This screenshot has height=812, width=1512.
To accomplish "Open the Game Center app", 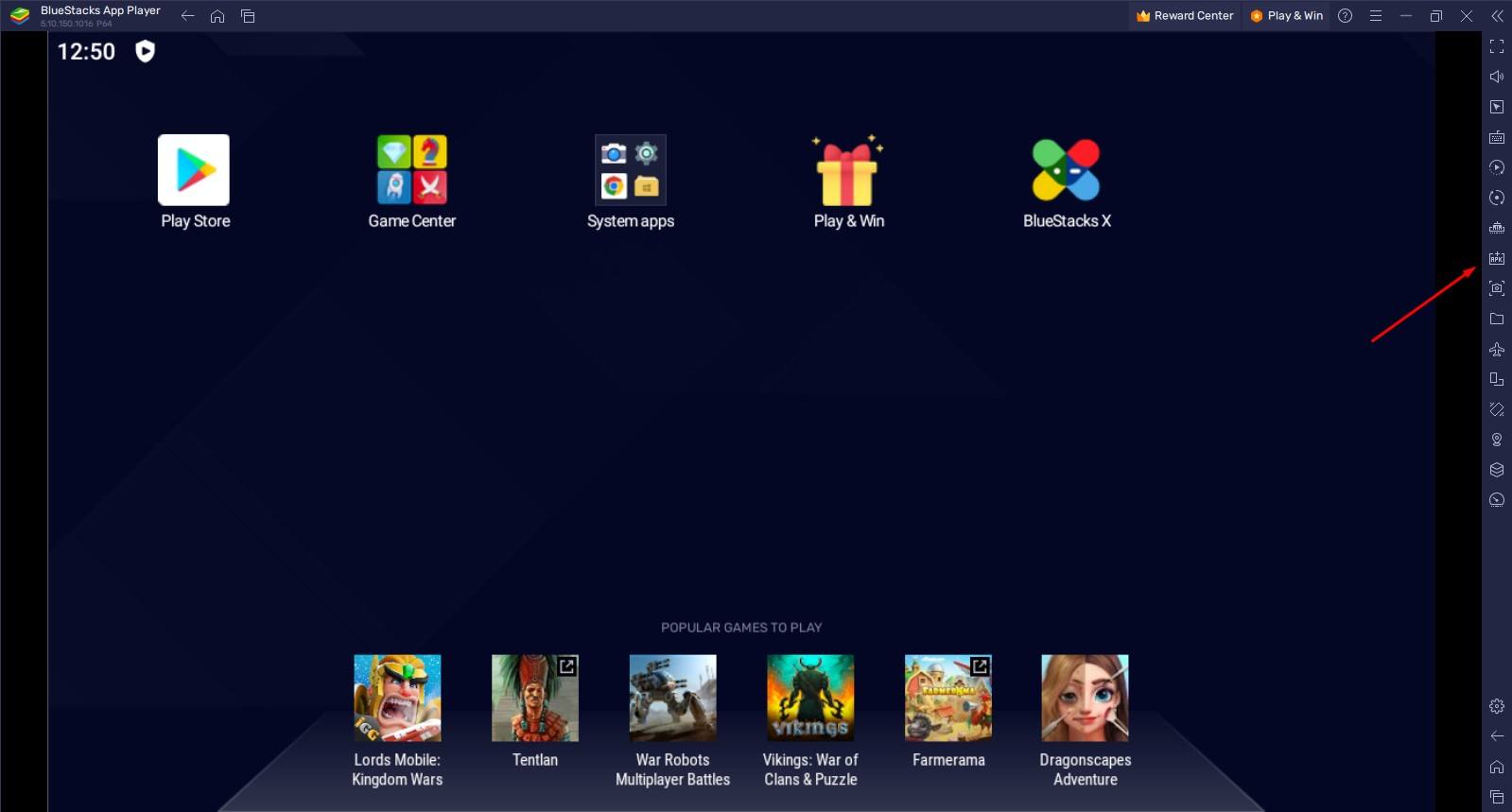I will tap(412, 170).
